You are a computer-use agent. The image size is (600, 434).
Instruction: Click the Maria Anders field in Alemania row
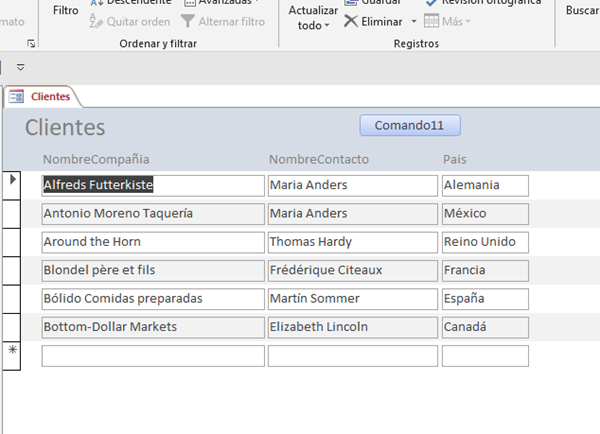coord(353,186)
